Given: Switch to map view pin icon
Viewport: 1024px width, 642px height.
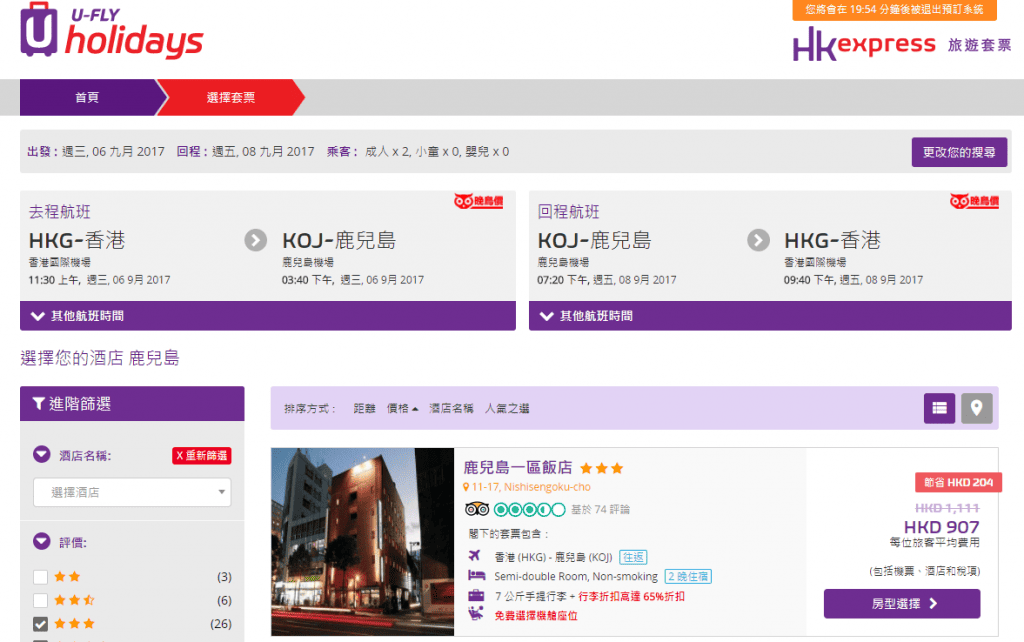Looking at the screenshot, I should (977, 408).
